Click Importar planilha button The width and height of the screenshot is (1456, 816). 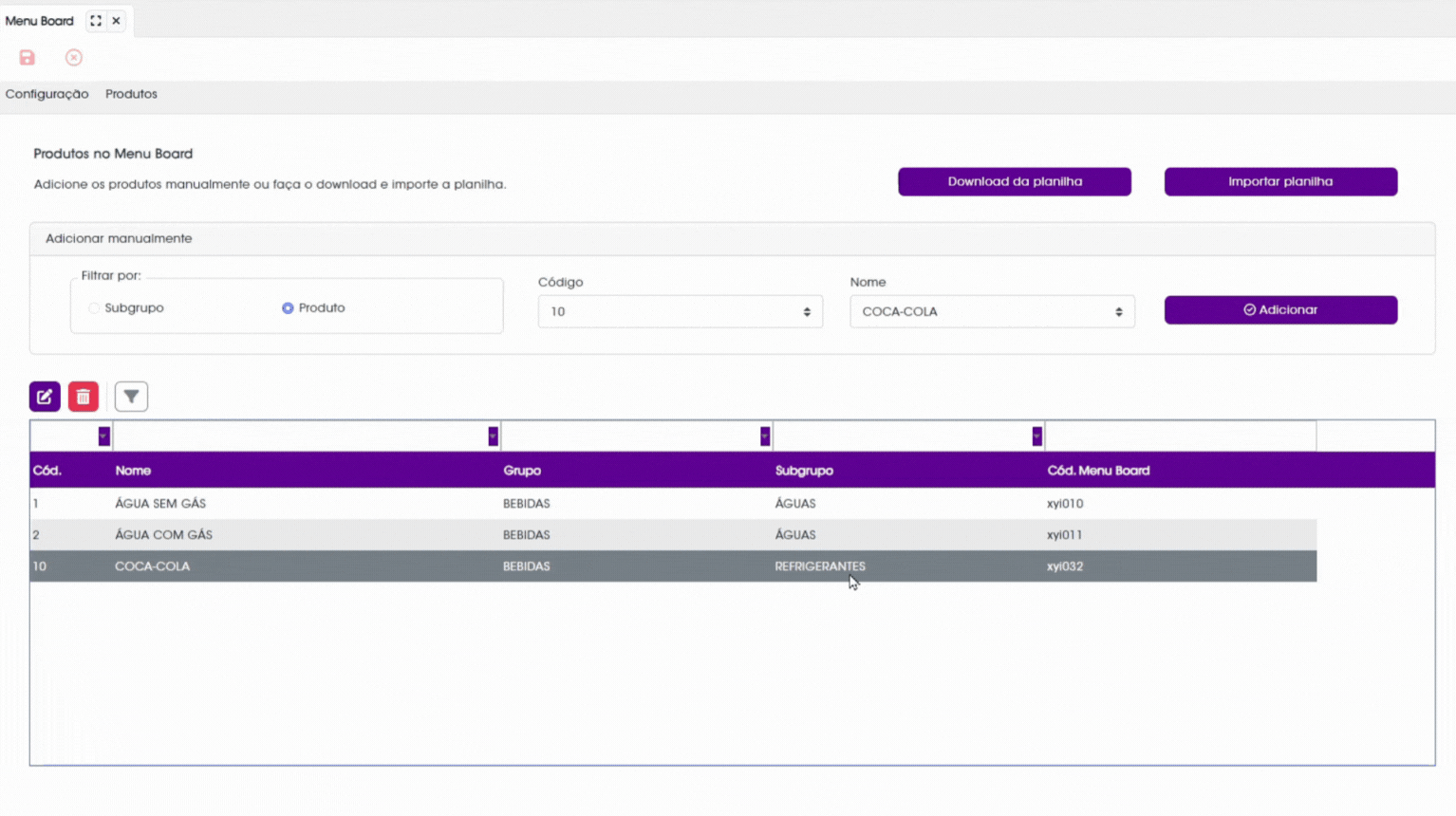[x=1280, y=181]
